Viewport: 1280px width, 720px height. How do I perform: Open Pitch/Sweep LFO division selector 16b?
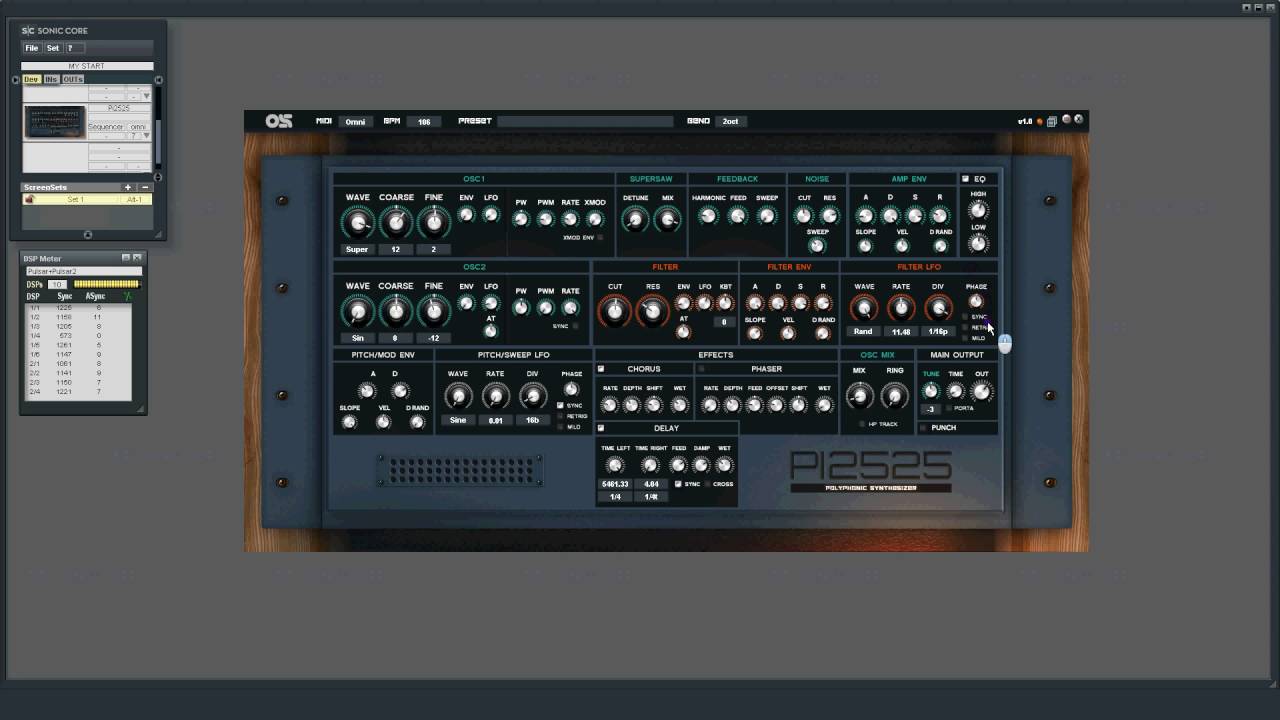532,420
